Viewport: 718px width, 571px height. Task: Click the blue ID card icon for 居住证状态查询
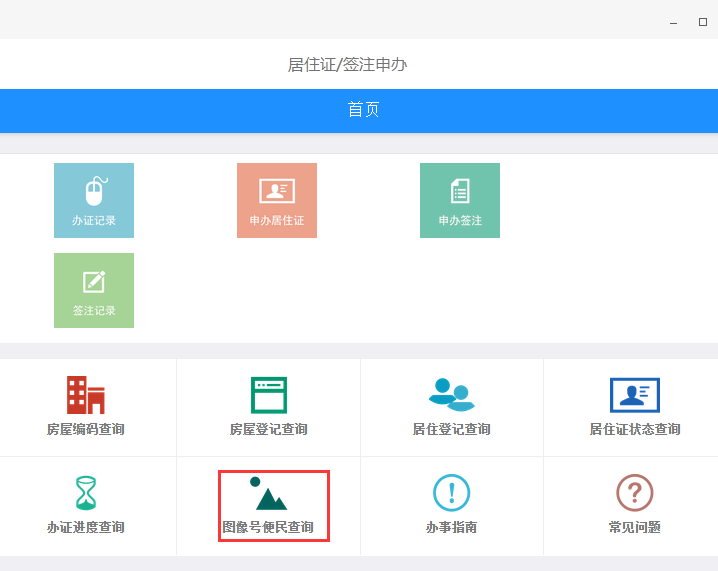click(635, 395)
